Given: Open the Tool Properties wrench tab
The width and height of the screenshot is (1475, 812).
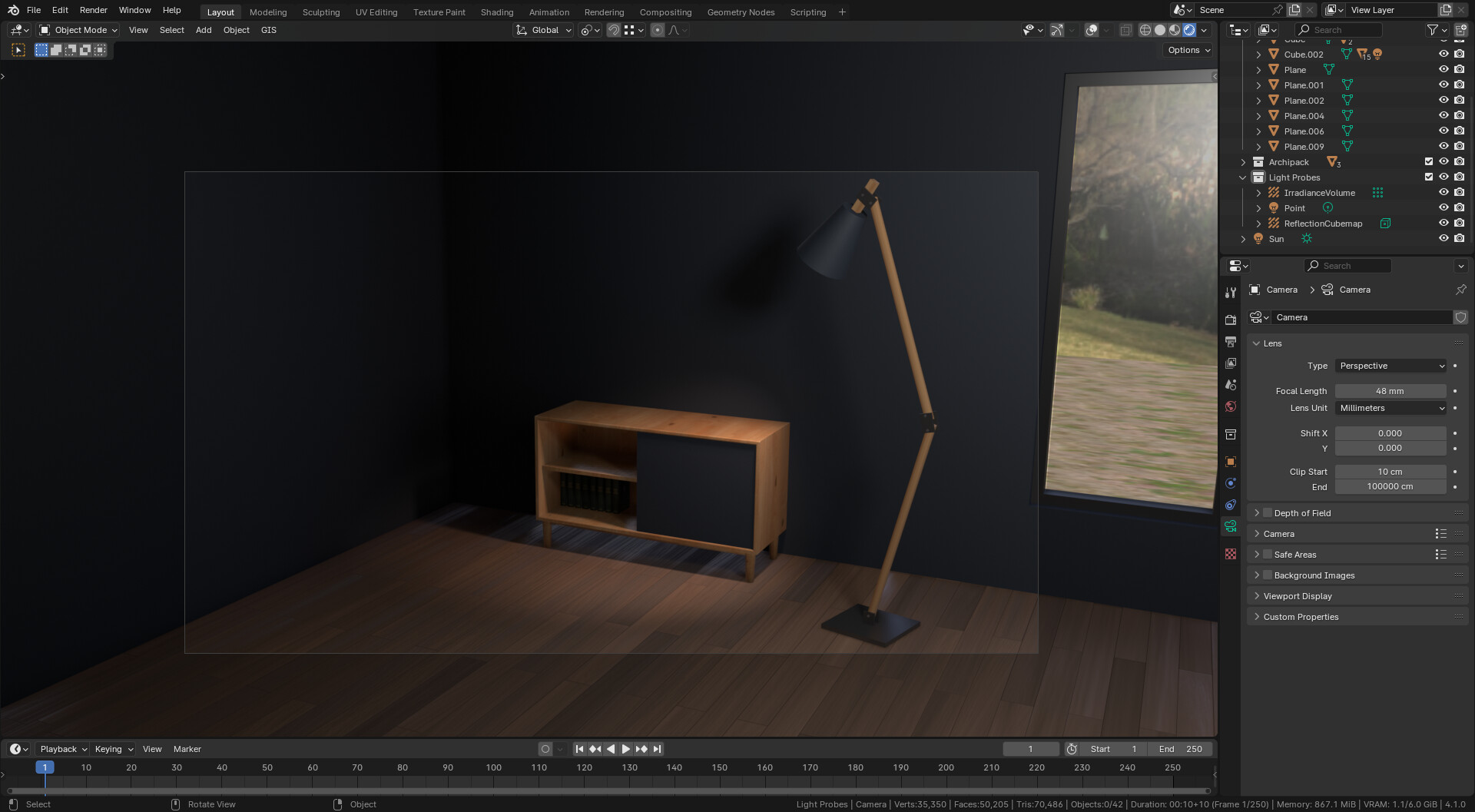Looking at the screenshot, I should pos(1231,293).
